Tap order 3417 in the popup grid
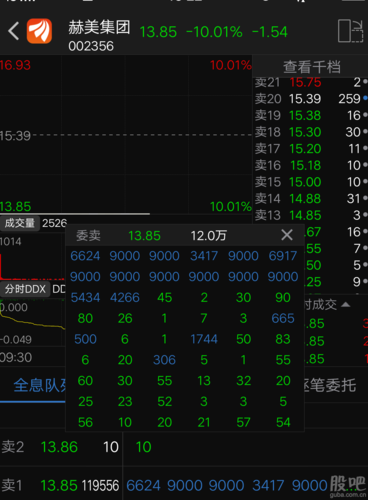This screenshot has height=500, width=368. pos(204,256)
